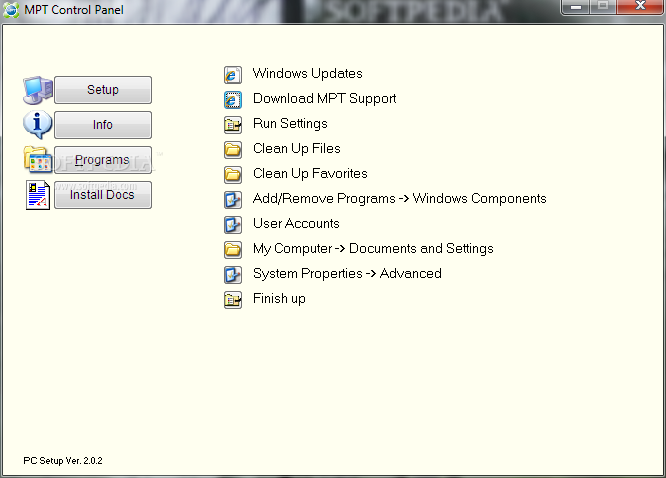Open Download MPT Support
The height and width of the screenshot is (478, 666).
click(x=325, y=99)
